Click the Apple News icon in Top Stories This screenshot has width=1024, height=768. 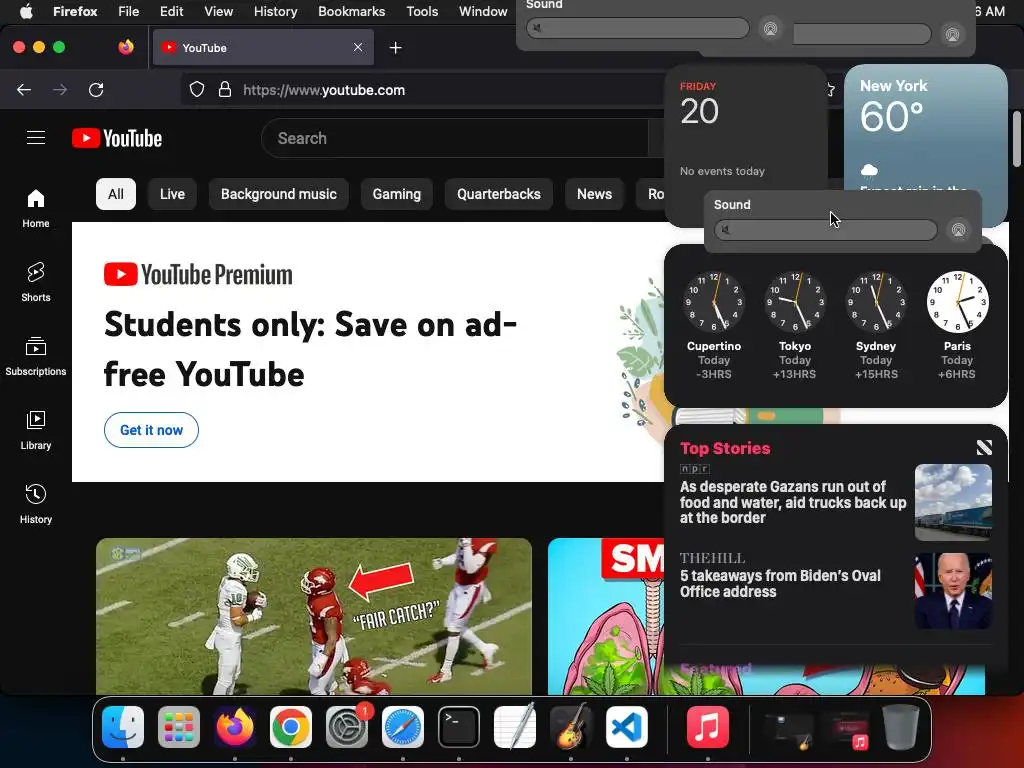[984, 447]
